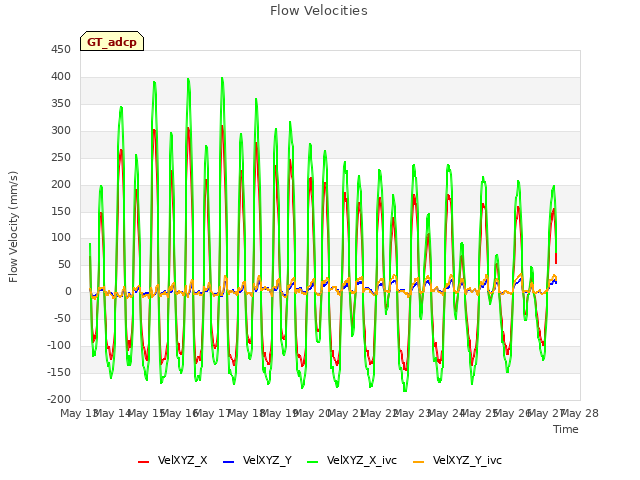Click the 400 y-axis tick label
640x480 pixels.
pos(61,77)
